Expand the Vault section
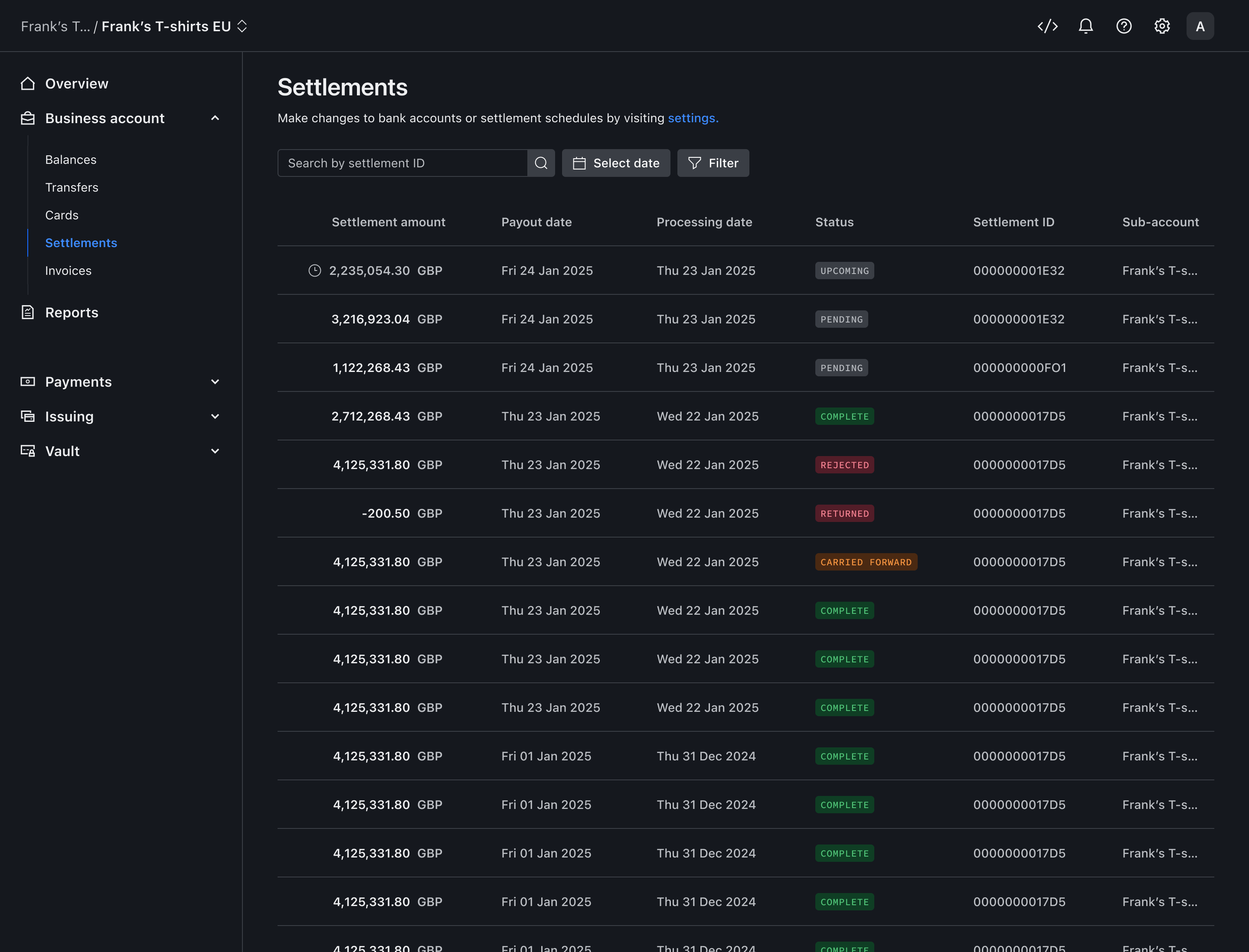This screenshot has height=952, width=1249. pyautogui.click(x=215, y=450)
